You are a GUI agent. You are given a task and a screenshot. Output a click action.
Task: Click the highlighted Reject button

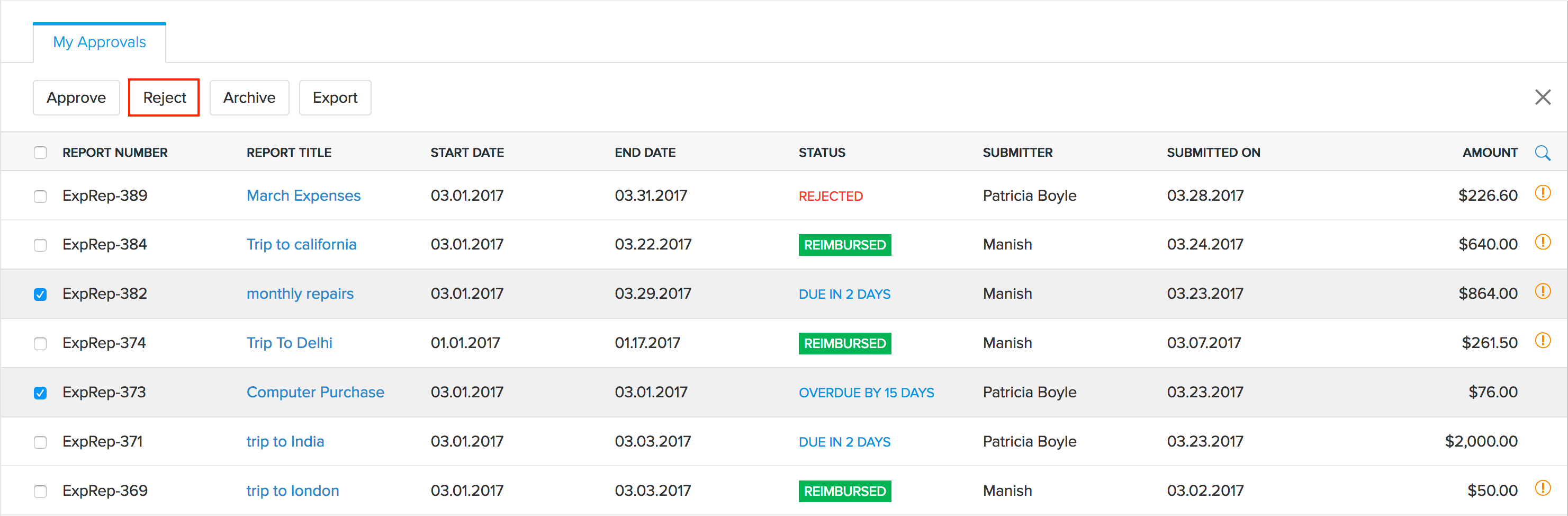pos(164,97)
